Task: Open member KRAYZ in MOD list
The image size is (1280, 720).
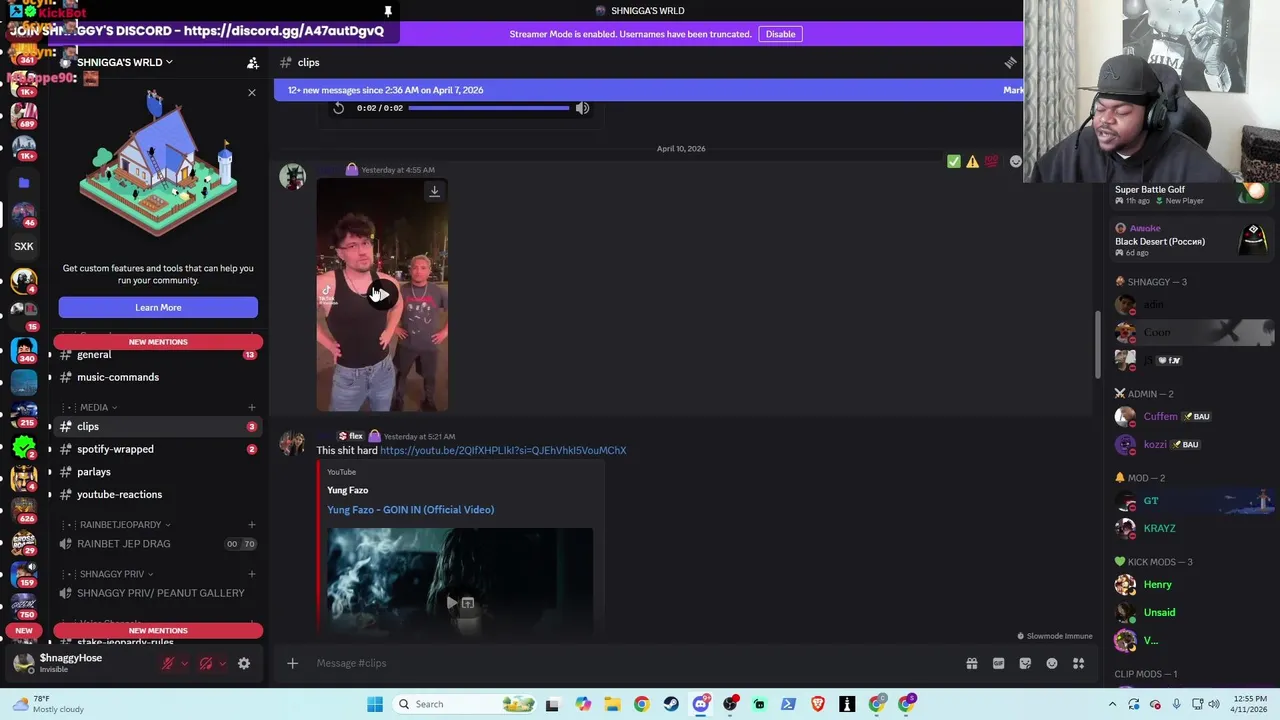Action: (1159, 528)
